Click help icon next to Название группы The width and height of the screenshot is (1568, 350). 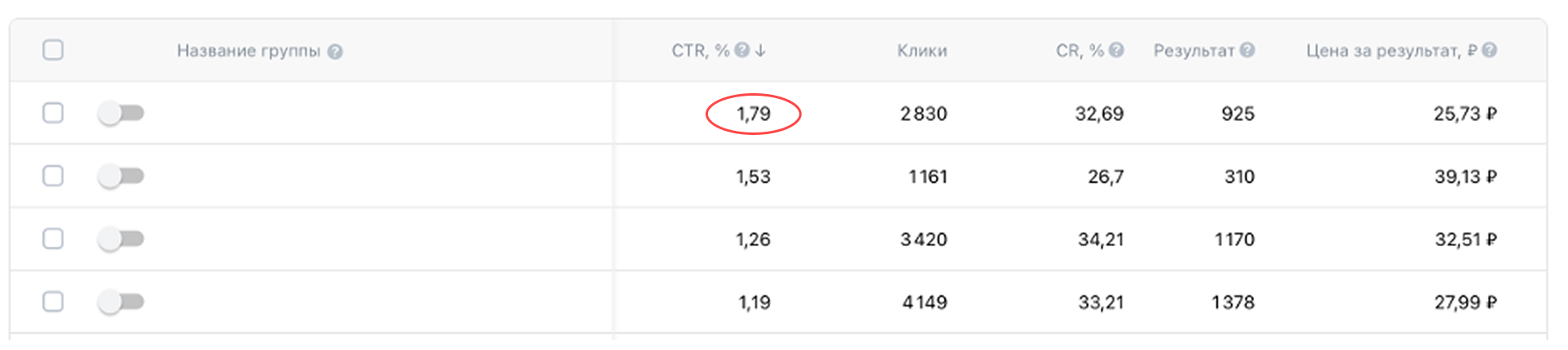(x=335, y=52)
